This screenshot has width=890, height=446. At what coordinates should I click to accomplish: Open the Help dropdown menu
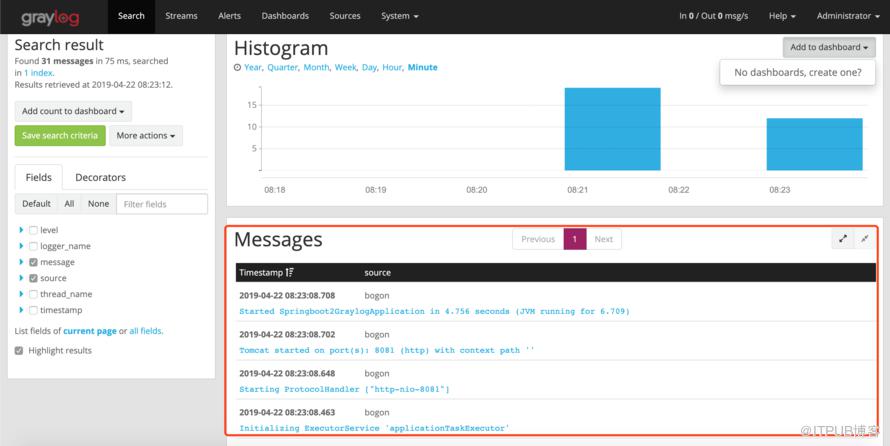coord(782,16)
